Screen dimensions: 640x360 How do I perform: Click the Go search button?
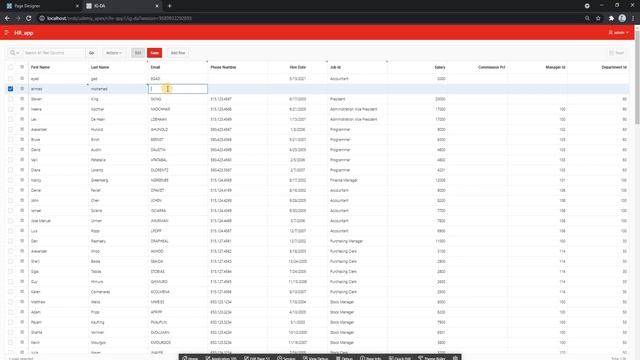(91, 53)
